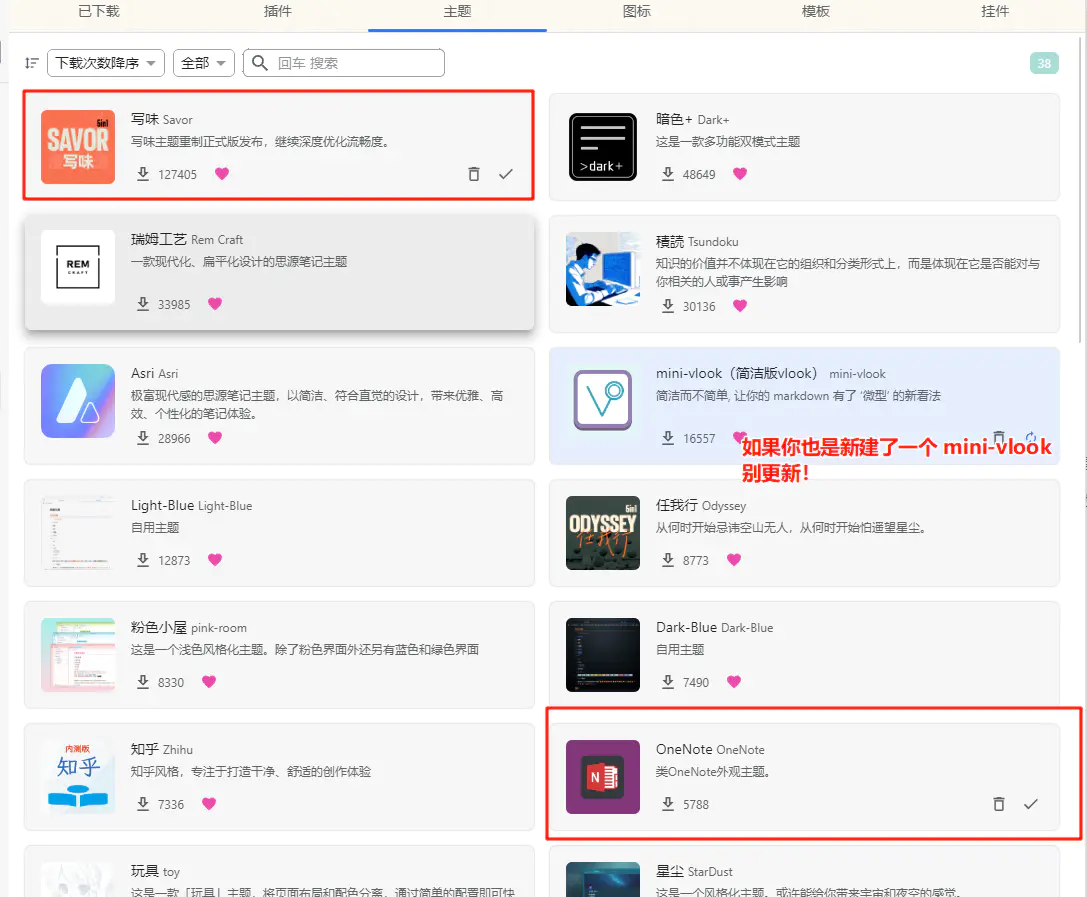Open the 写味 Savor title
The width and height of the screenshot is (1087, 897).
coord(162,119)
